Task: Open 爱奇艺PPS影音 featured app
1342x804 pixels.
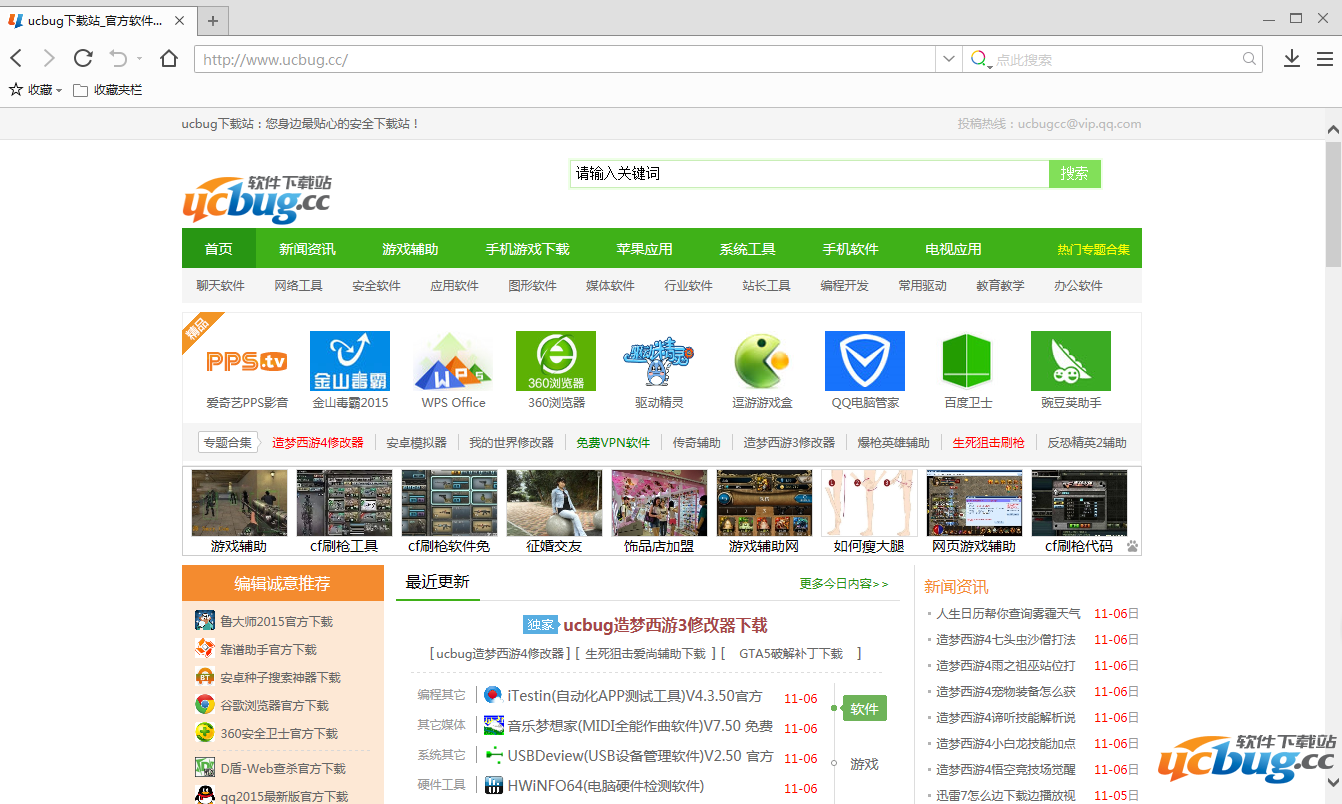Action: [x=246, y=360]
